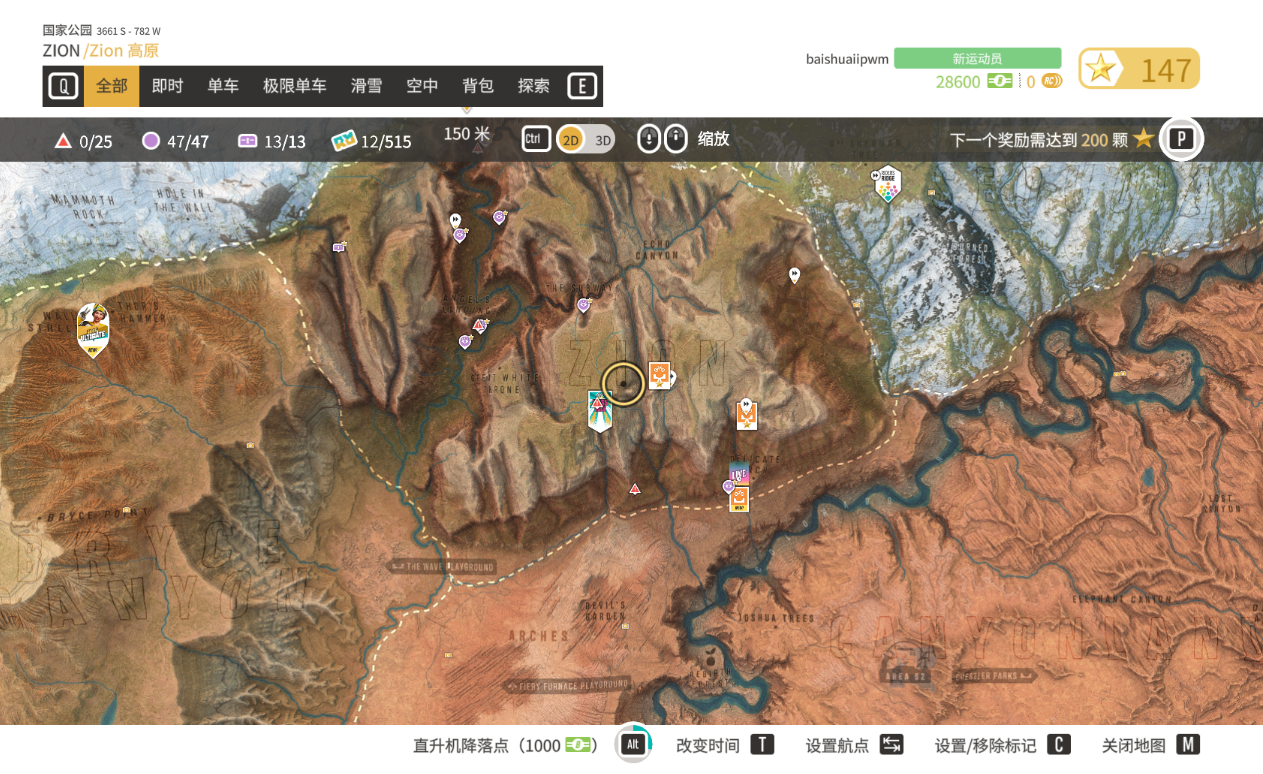1263x774 pixels.
Task: Switch to the 即时 filter tab
Action: 167,86
